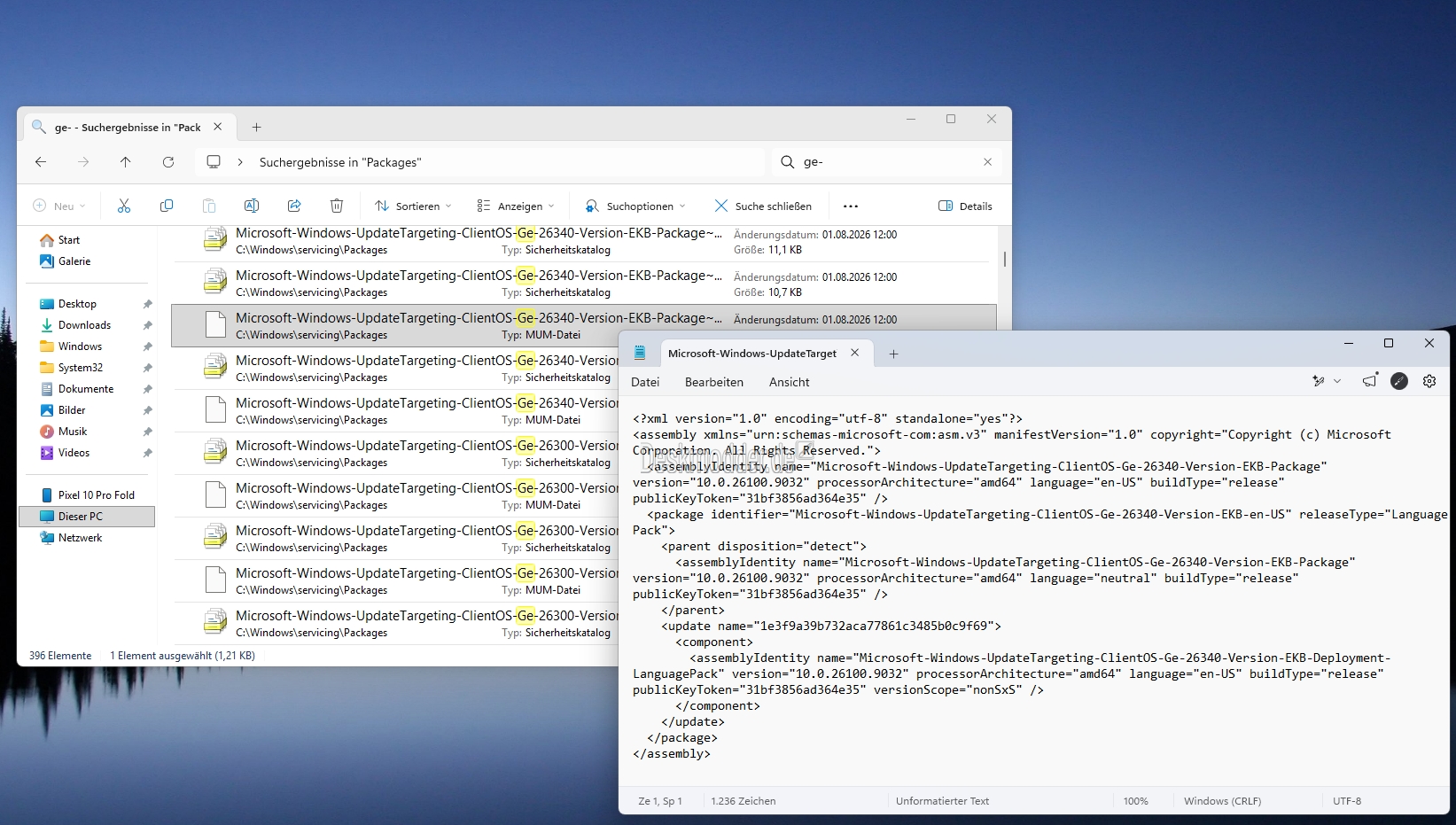The width and height of the screenshot is (1456, 825).
Task: Click "396 Elemente" in Explorer status bar
Action: [x=60, y=656]
